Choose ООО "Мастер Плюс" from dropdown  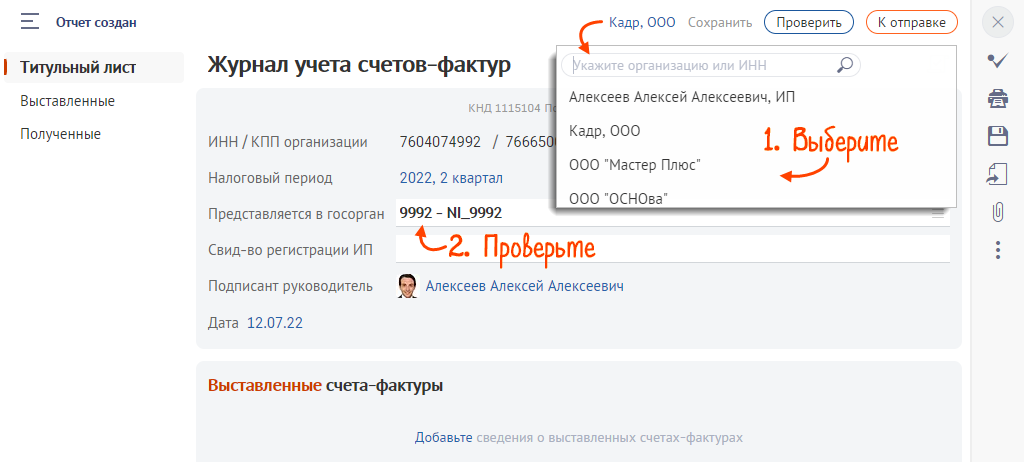(634, 164)
